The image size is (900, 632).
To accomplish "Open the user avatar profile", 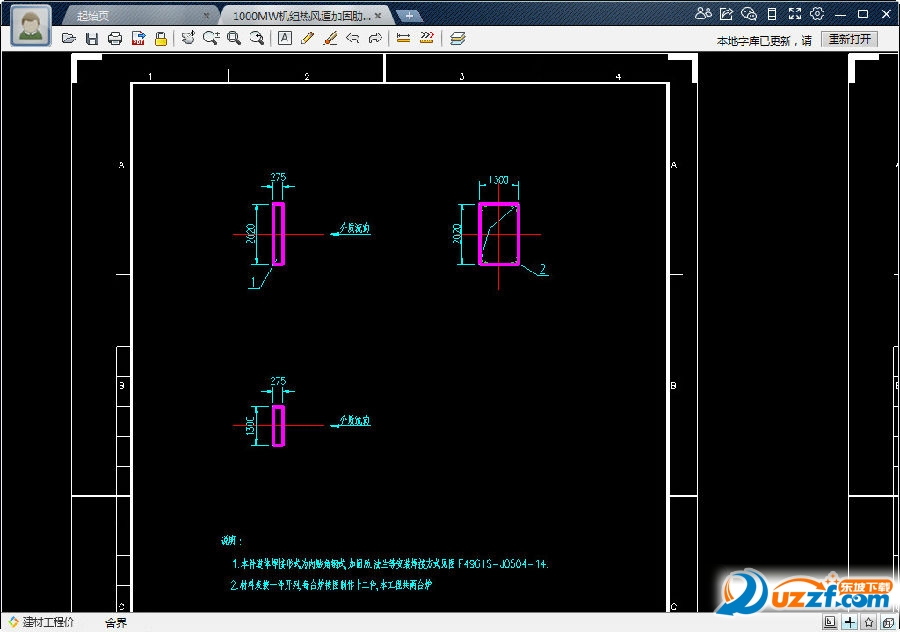I will pos(30,26).
